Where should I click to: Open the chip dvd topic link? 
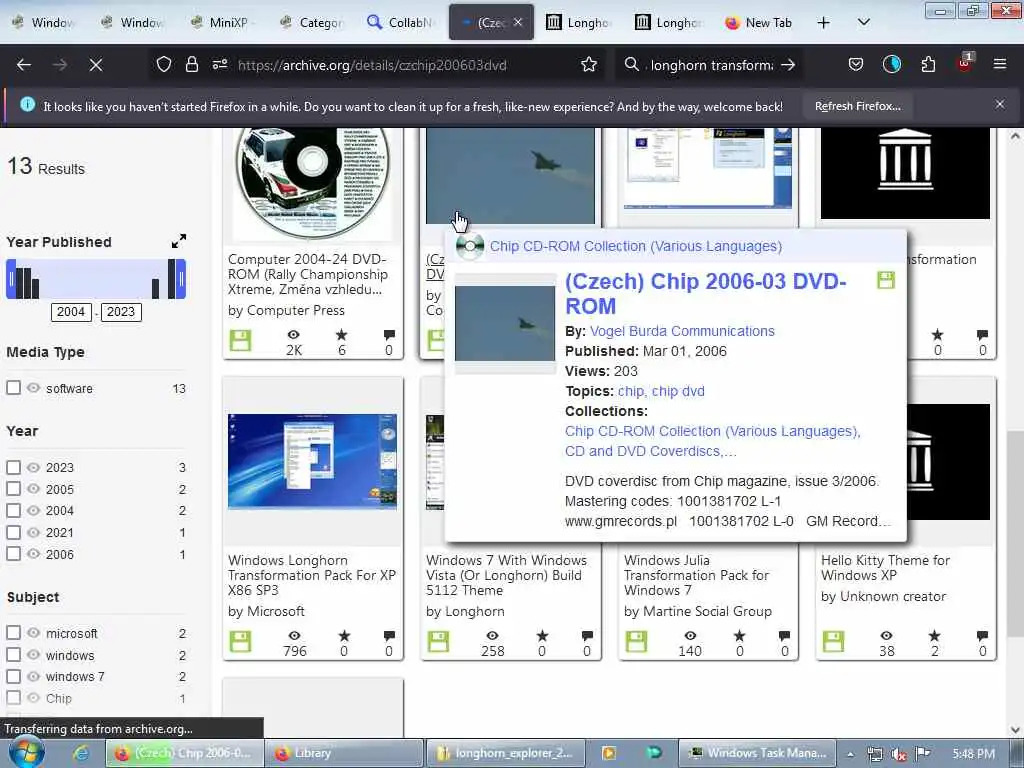(678, 391)
